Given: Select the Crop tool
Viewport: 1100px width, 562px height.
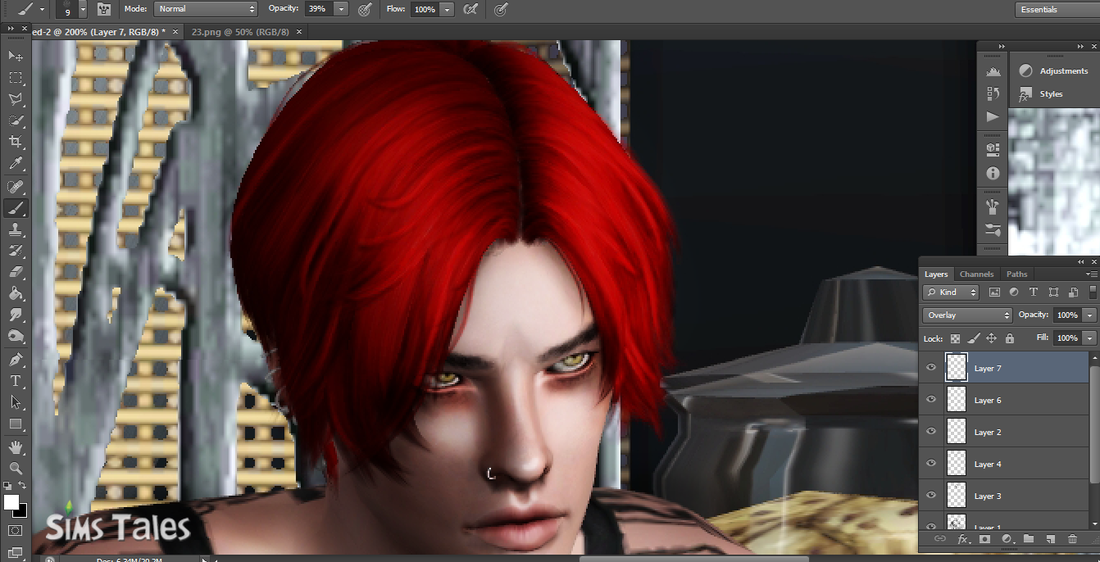Looking at the screenshot, I should (x=15, y=142).
